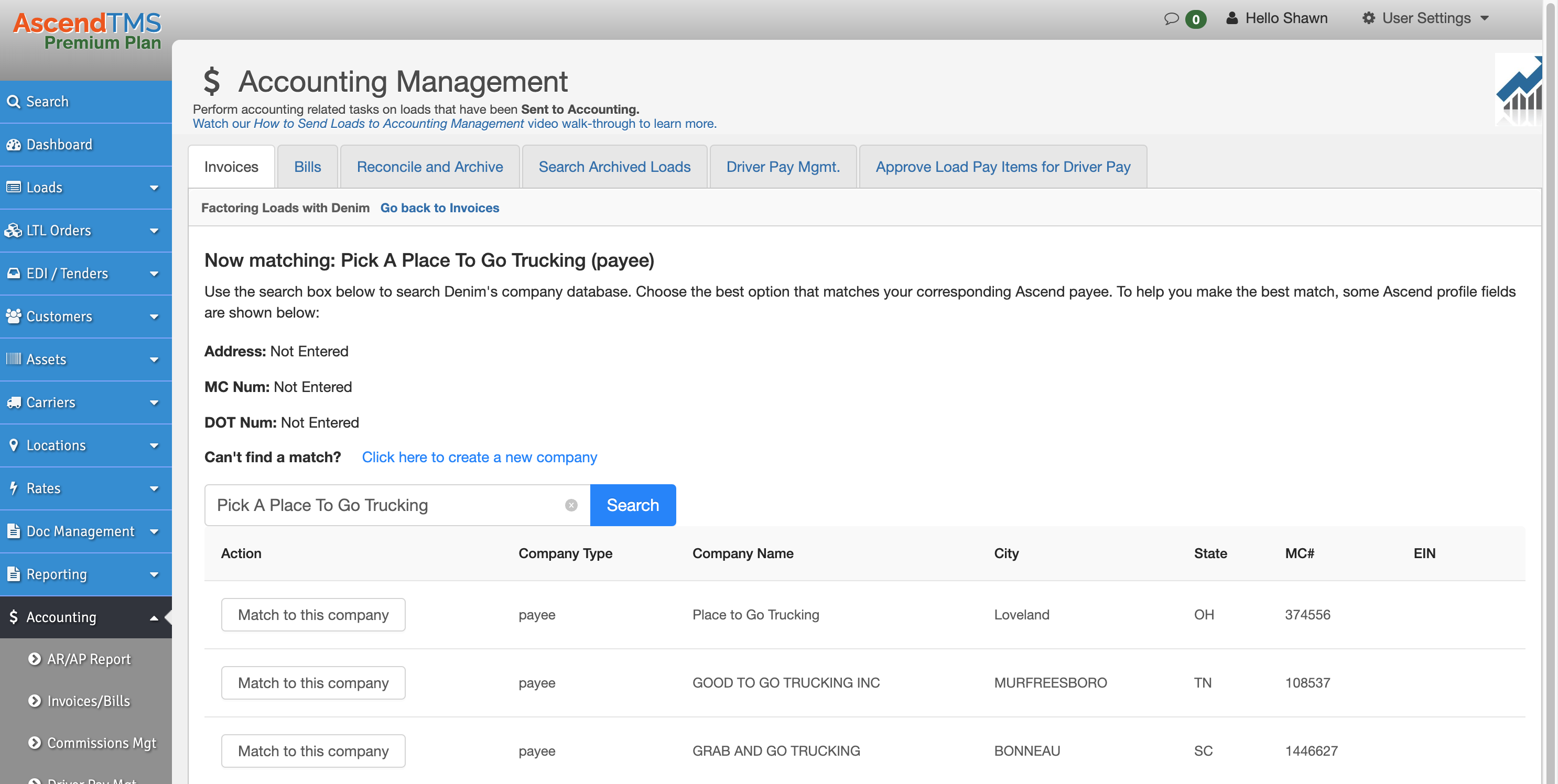
Task: Expand the Assets menu arrow
Action: click(x=154, y=359)
